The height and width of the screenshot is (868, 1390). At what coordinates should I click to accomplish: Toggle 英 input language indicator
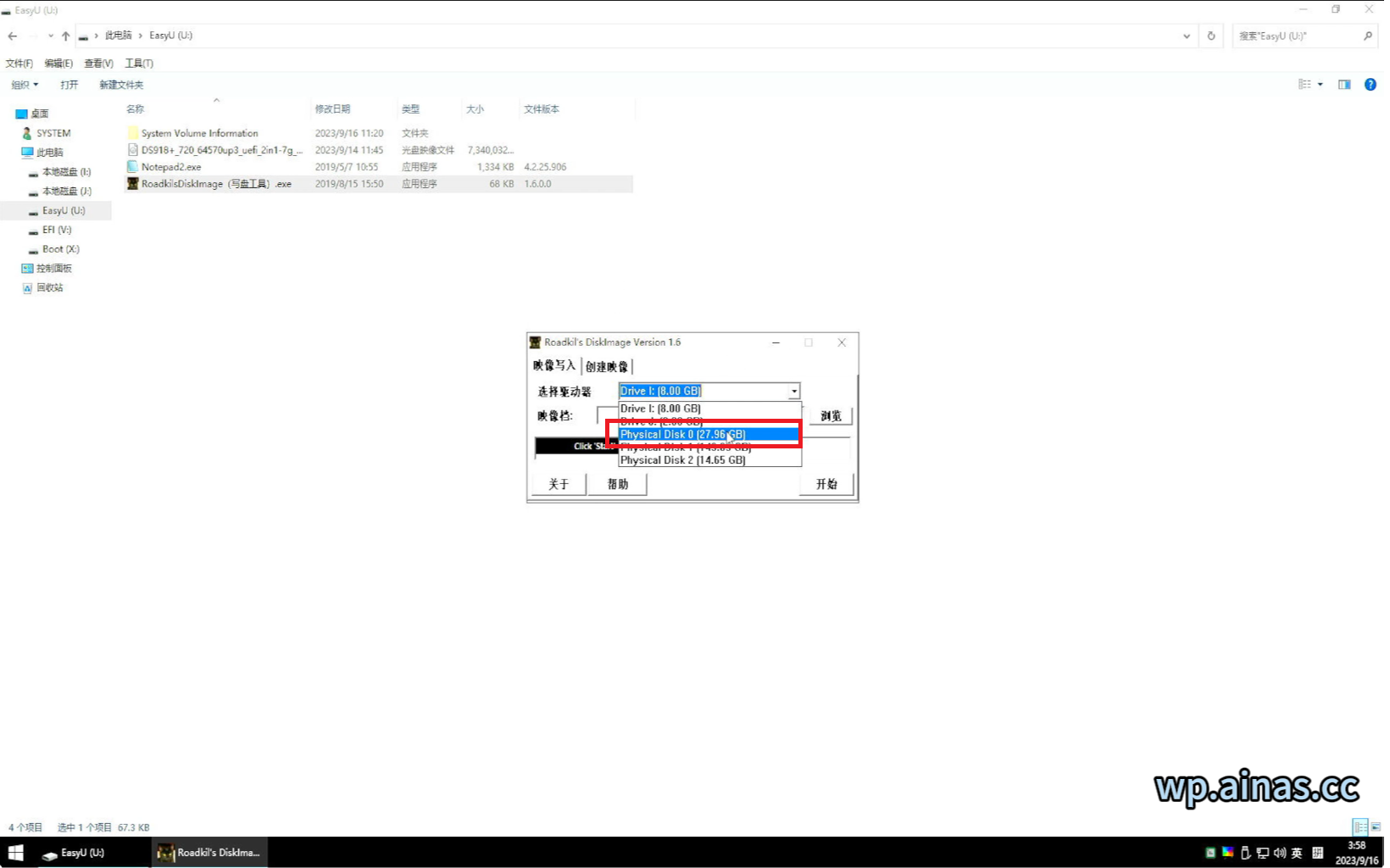click(1297, 853)
